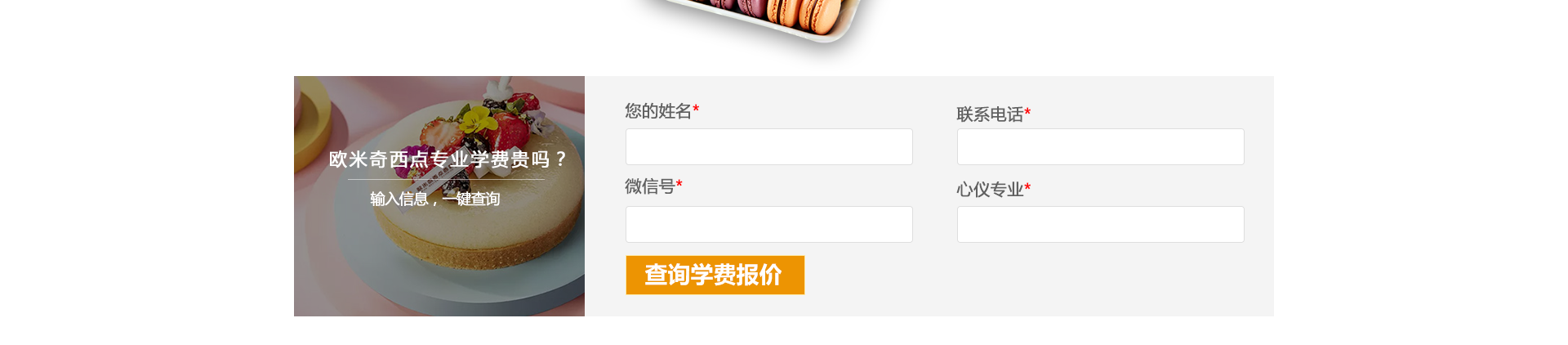Click the 微信号 field label
Image resolution: width=1568 pixels, height=345 pixels.
coord(650,186)
